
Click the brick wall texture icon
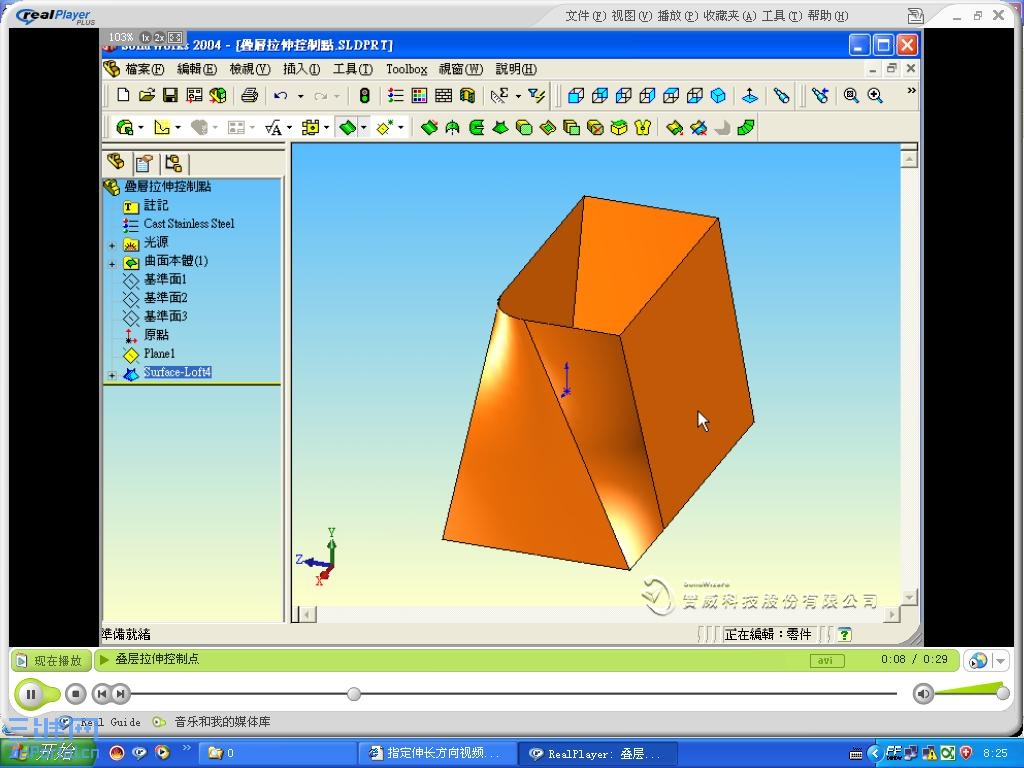(443, 96)
